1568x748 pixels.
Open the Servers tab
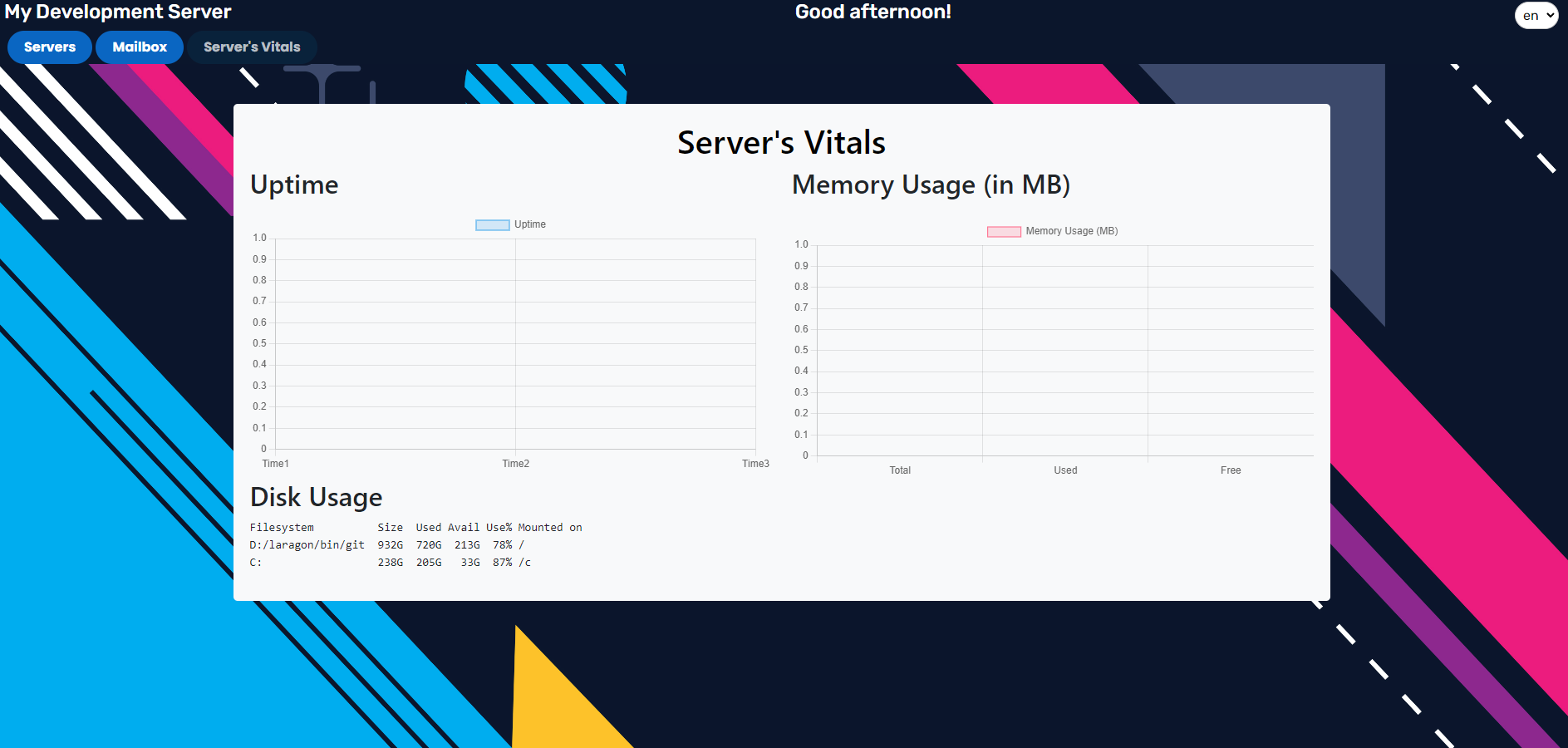coord(50,47)
